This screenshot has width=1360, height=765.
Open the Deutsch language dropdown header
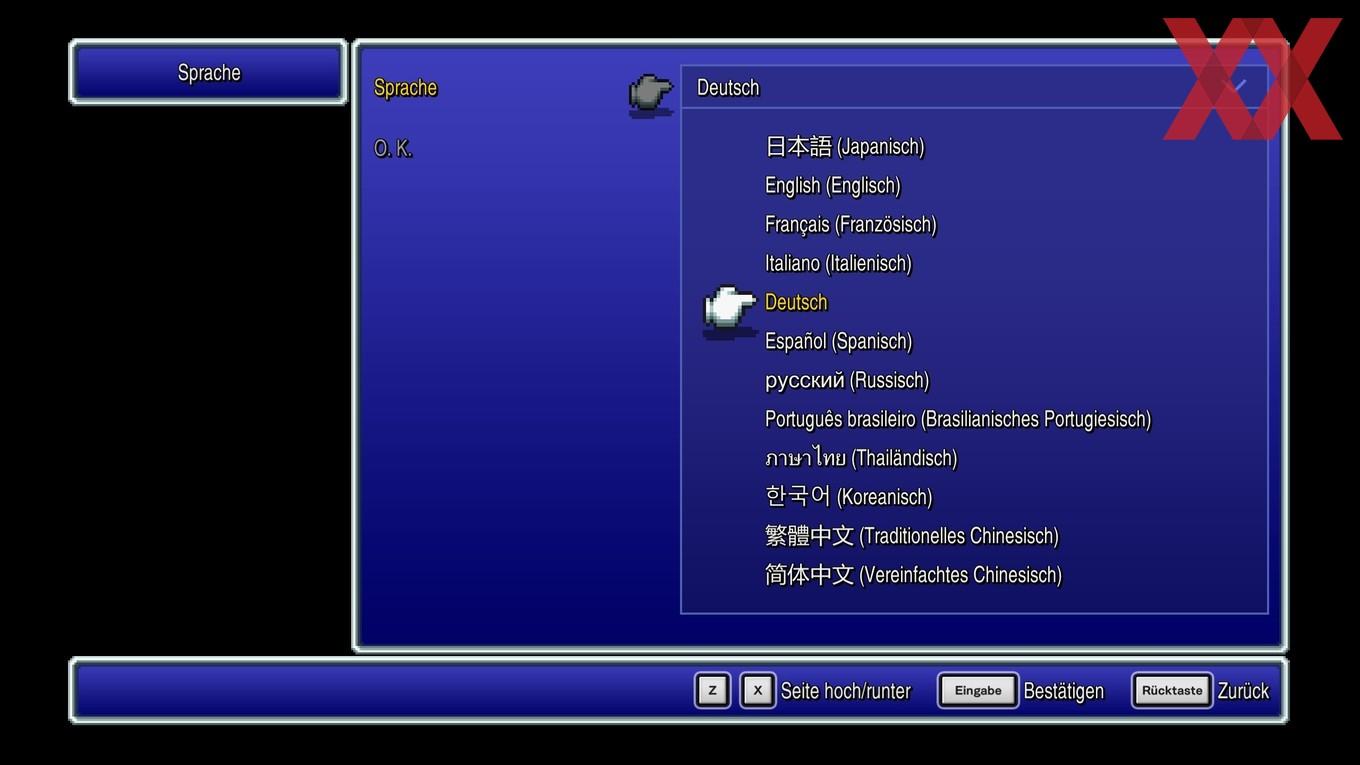coord(974,87)
